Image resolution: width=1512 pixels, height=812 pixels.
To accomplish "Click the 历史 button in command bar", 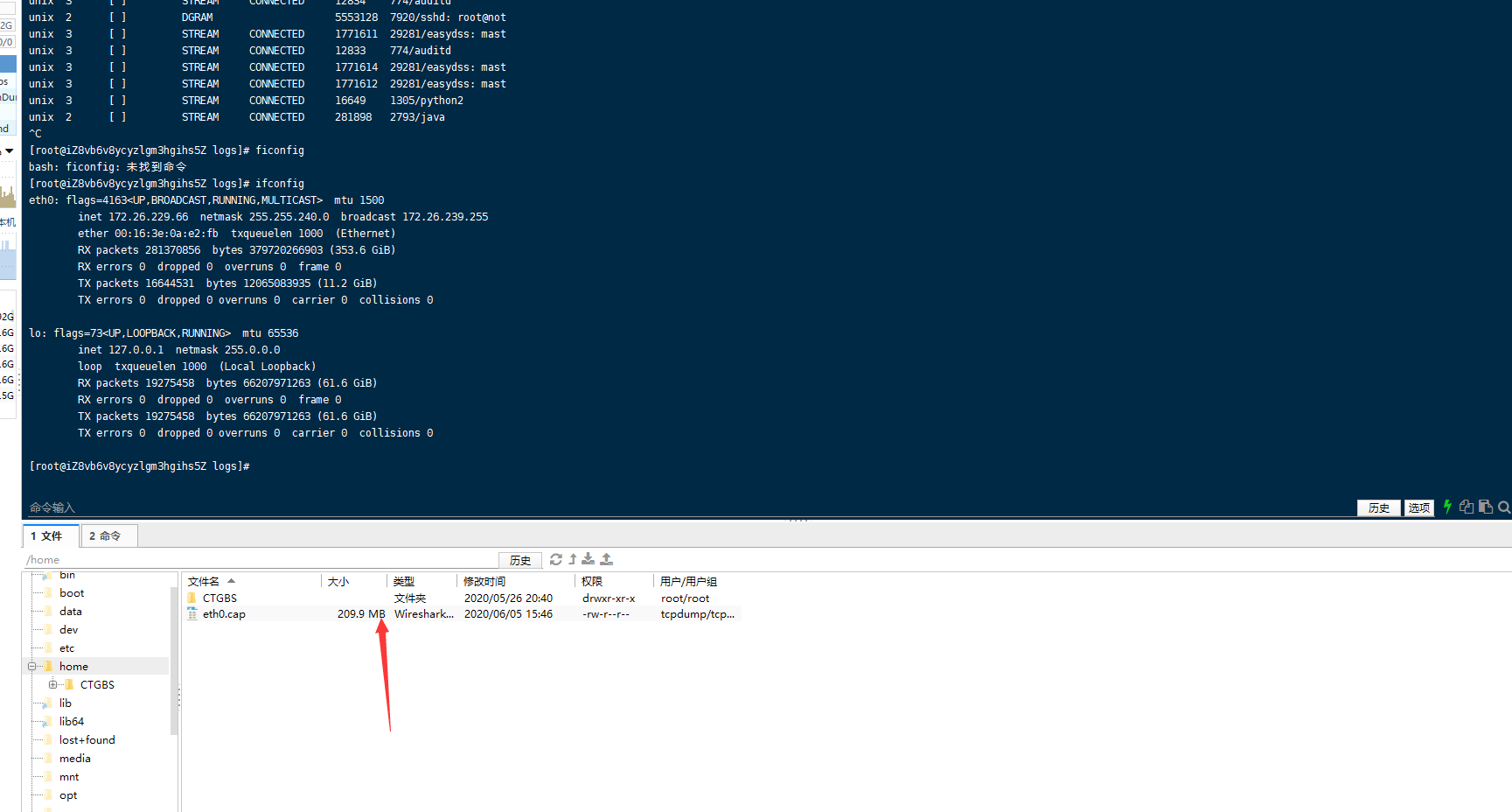I will (x=1379, y=507).
